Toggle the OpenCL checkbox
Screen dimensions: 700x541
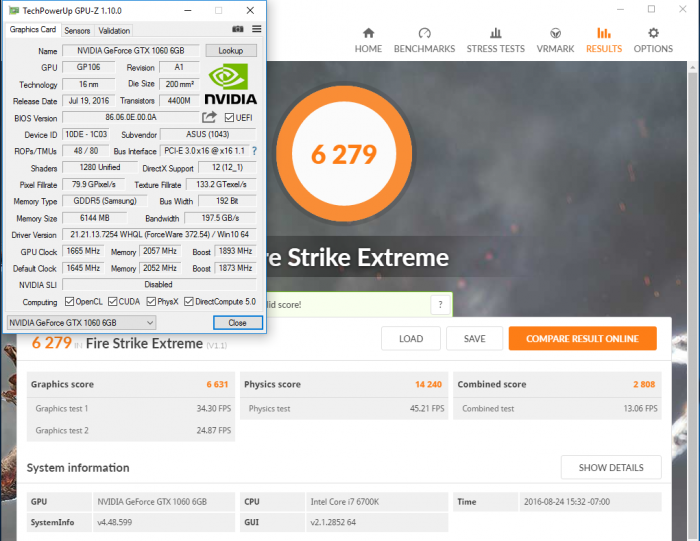[x=69, y=302]
